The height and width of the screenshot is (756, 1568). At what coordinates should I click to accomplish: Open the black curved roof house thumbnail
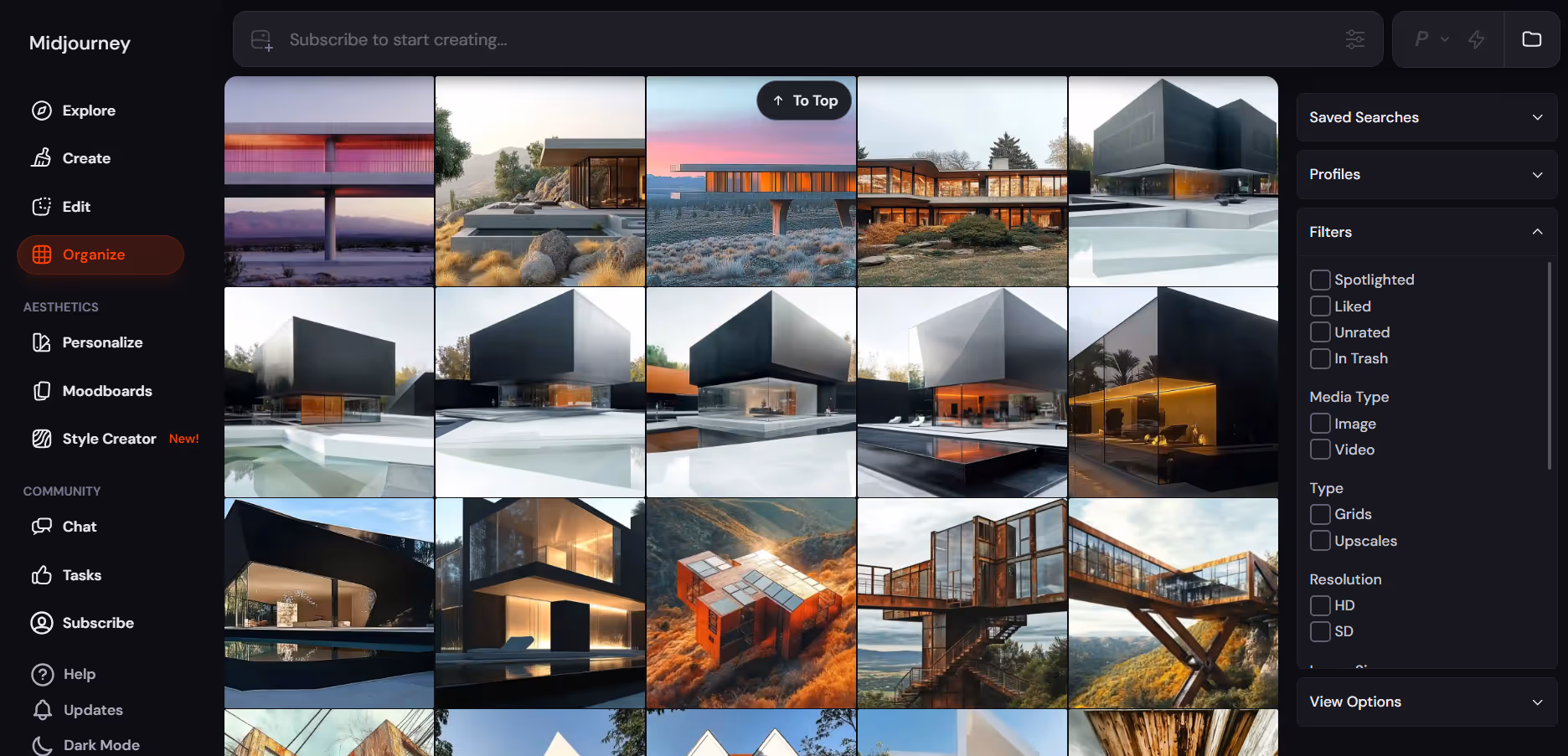(x=329, y=604)
